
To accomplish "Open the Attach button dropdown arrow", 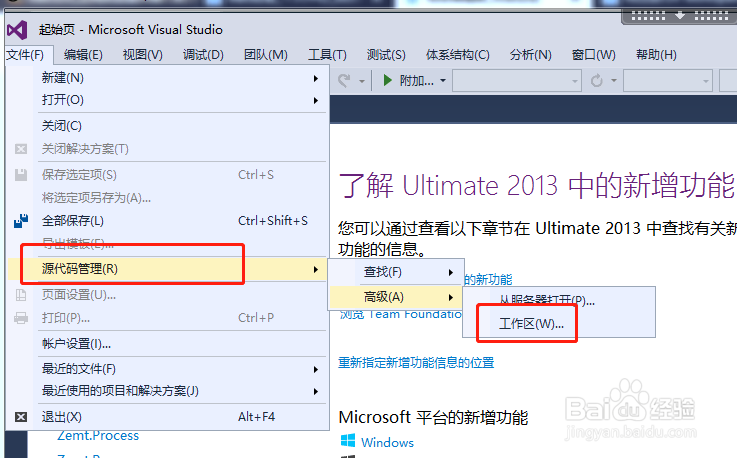I will tap(443, 81).
